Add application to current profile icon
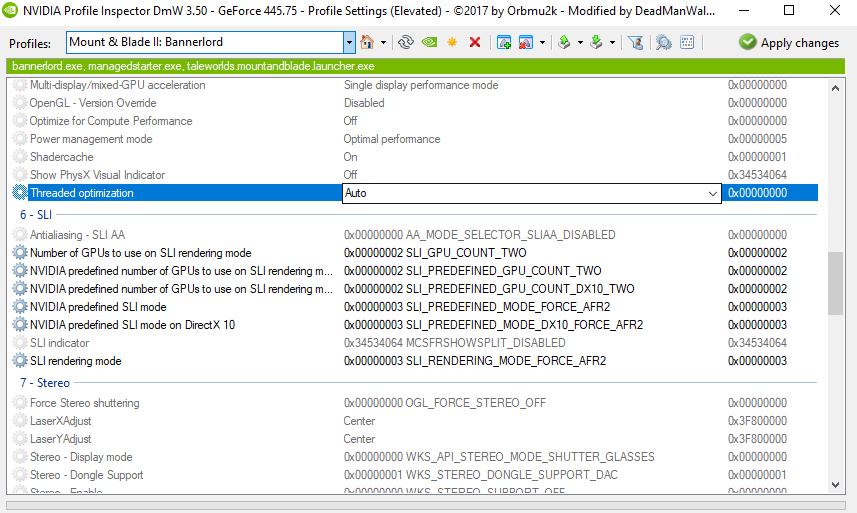The image size is (857, 513). tap(504, 42)
